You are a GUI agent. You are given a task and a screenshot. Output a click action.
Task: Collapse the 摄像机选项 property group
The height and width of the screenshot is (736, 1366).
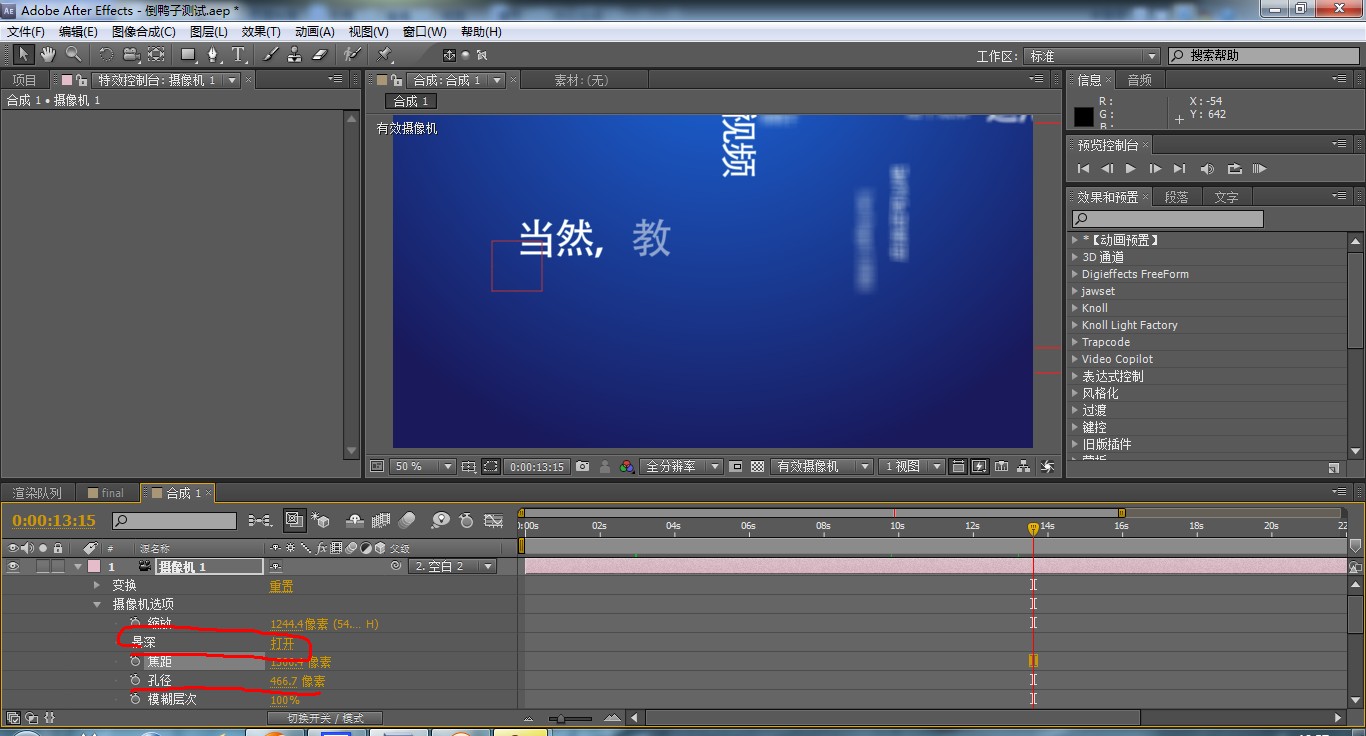click(x=97, y=604)
